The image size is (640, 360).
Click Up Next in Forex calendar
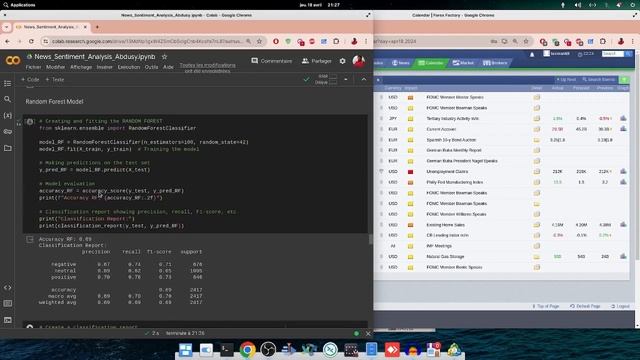566,80
